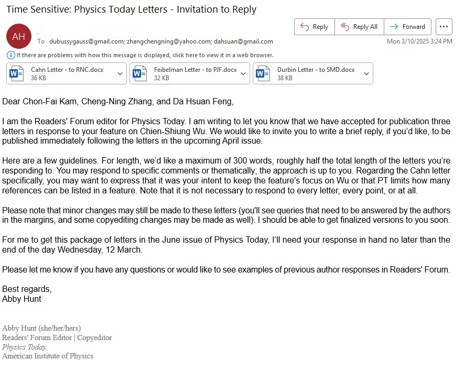The height and width of the screenshot is (365, 462).
Task: Expand the Cahn Letter attachment dropdown
Action: 120,74
